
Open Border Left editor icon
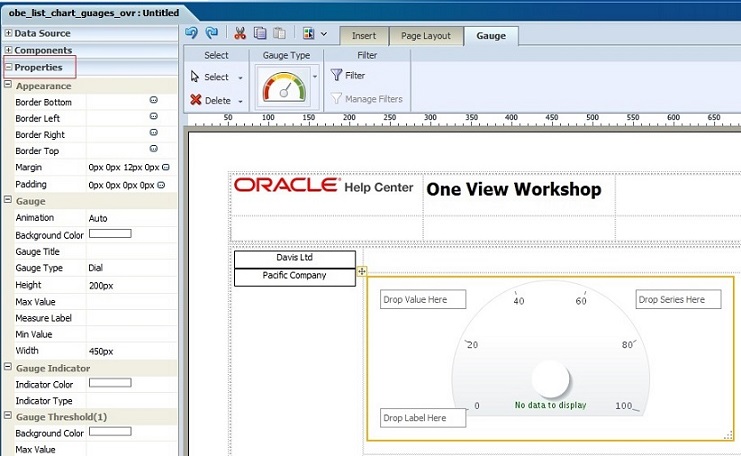154,116
